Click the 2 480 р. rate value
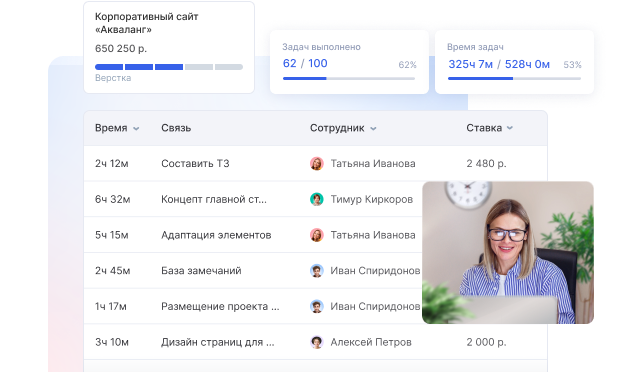 pyautogui.click(x=486, y=164)
